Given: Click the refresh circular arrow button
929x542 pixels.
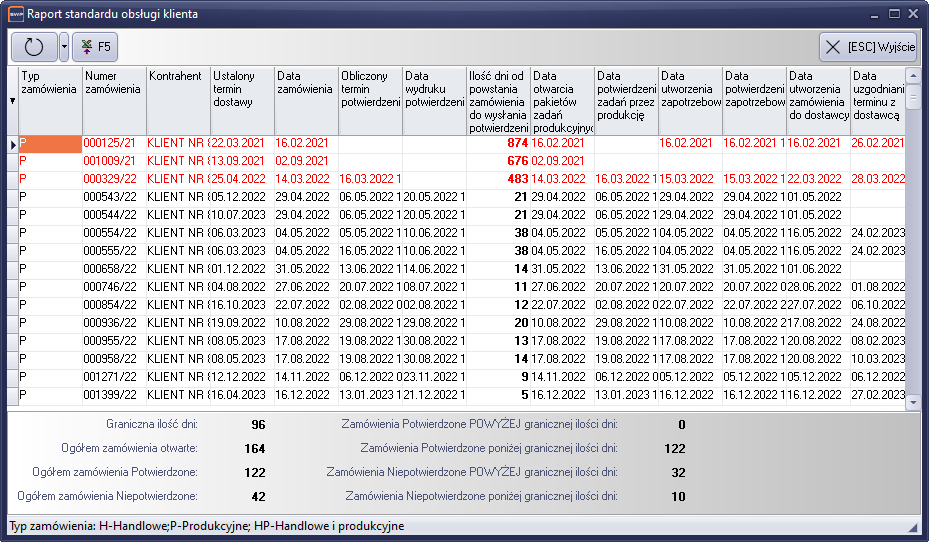Looking at the screenshot, I should (34, 46).
